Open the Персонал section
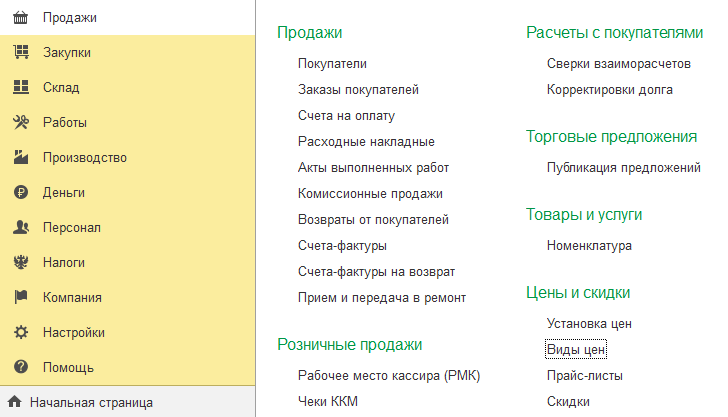Screen dimensions: 728x417 [x=128, y=228]
